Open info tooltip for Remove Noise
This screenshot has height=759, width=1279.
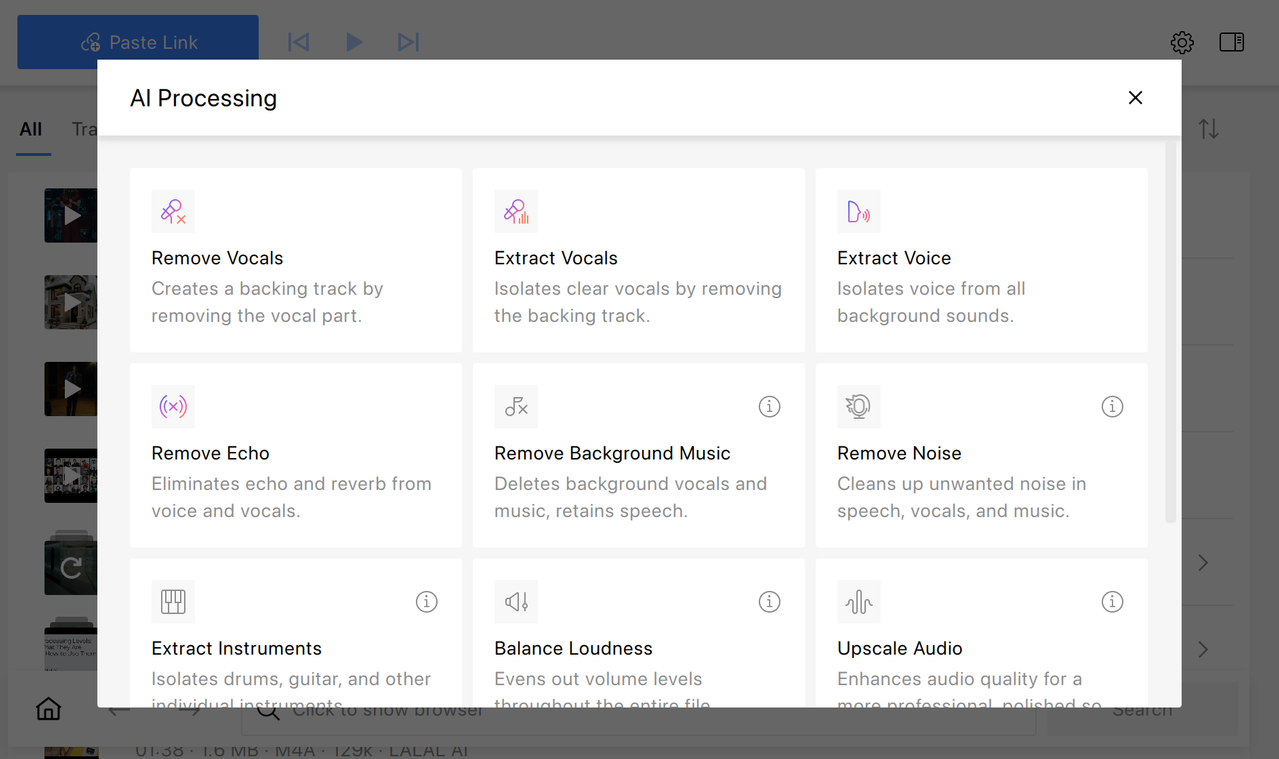point(1112,407)
